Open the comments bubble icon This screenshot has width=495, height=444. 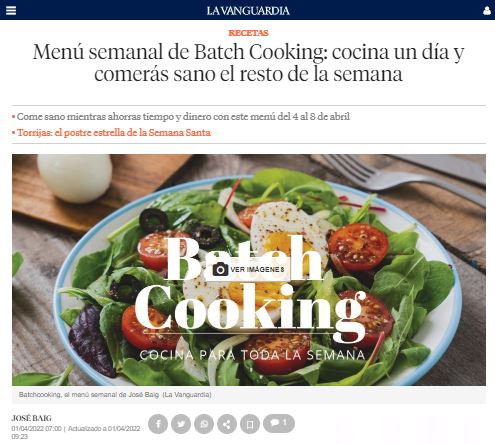279,423
